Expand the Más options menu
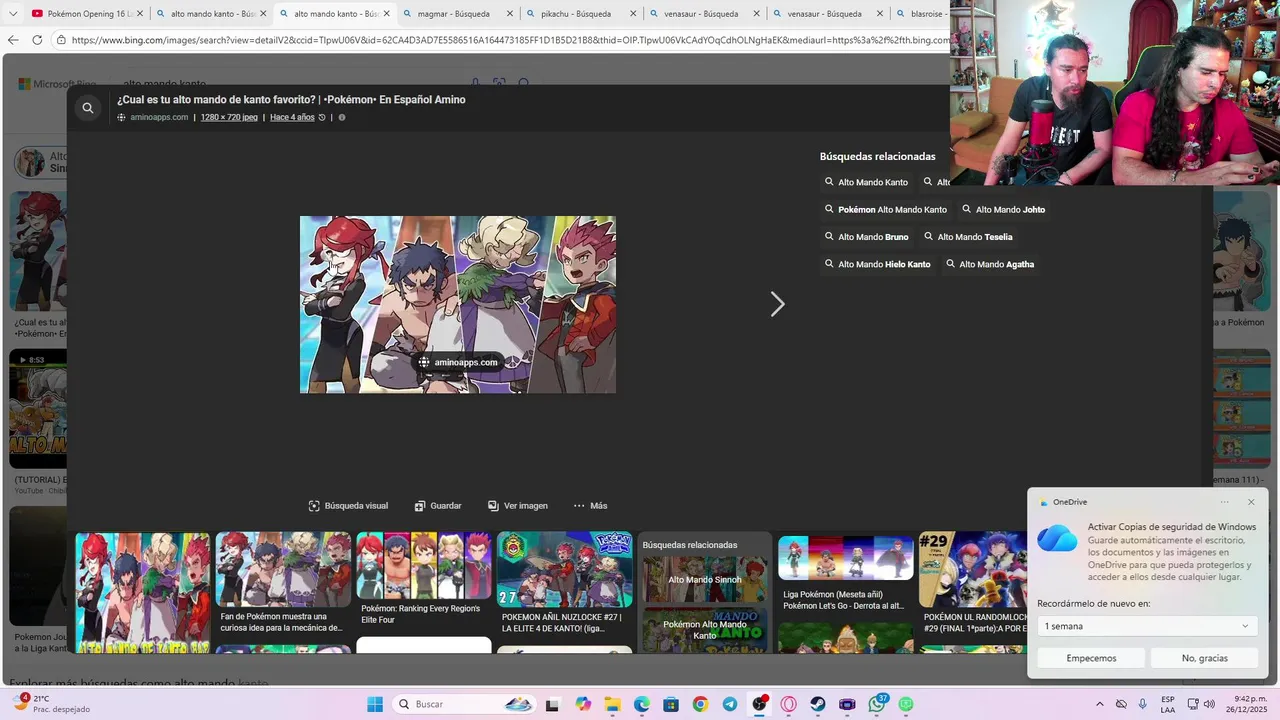Image resolution: width=1280 pixels, height=720 pixels. (590, 506)
